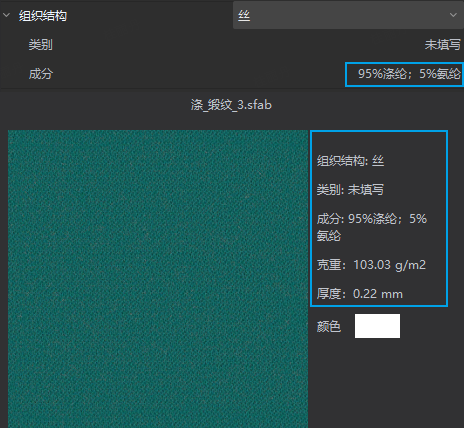Open the white 颜色 color swatch
This screenshot has width=464, height=428.
click(377, 326)
